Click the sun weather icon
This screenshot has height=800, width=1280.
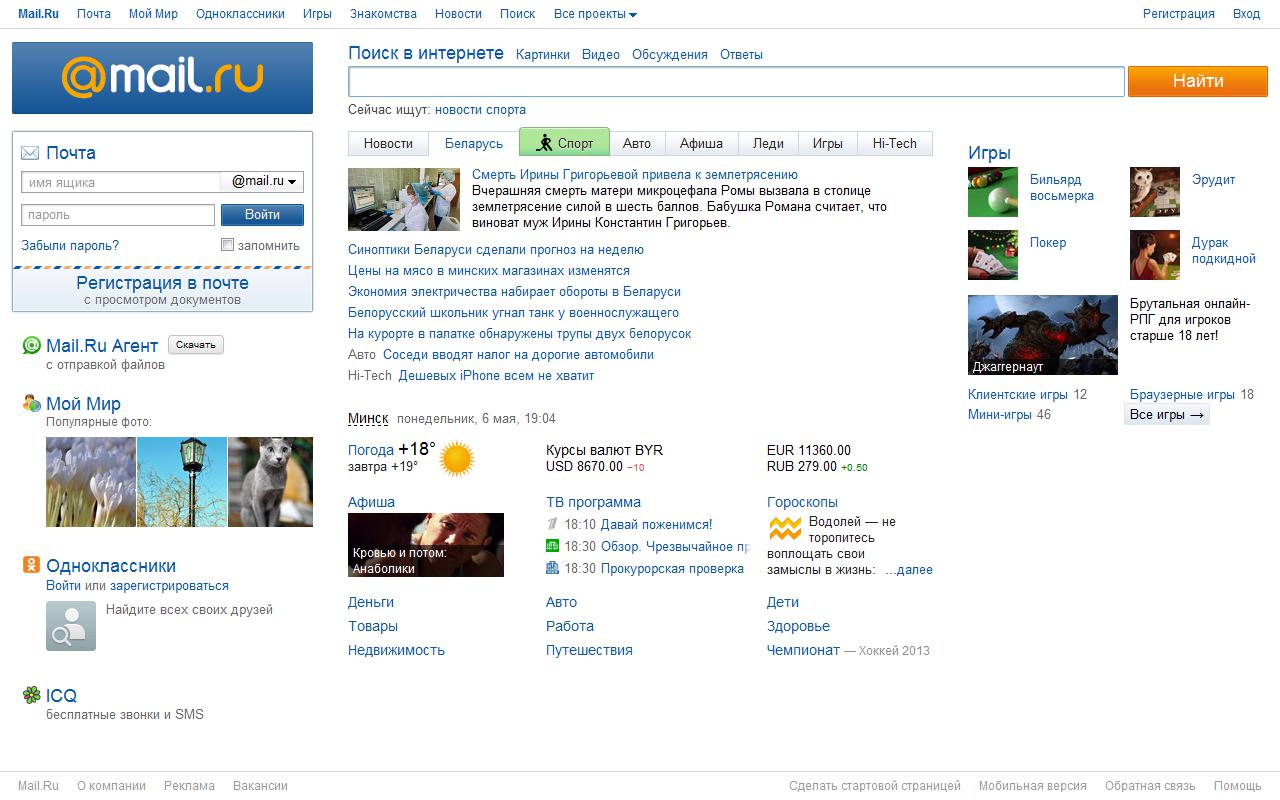tap(457, 458)
